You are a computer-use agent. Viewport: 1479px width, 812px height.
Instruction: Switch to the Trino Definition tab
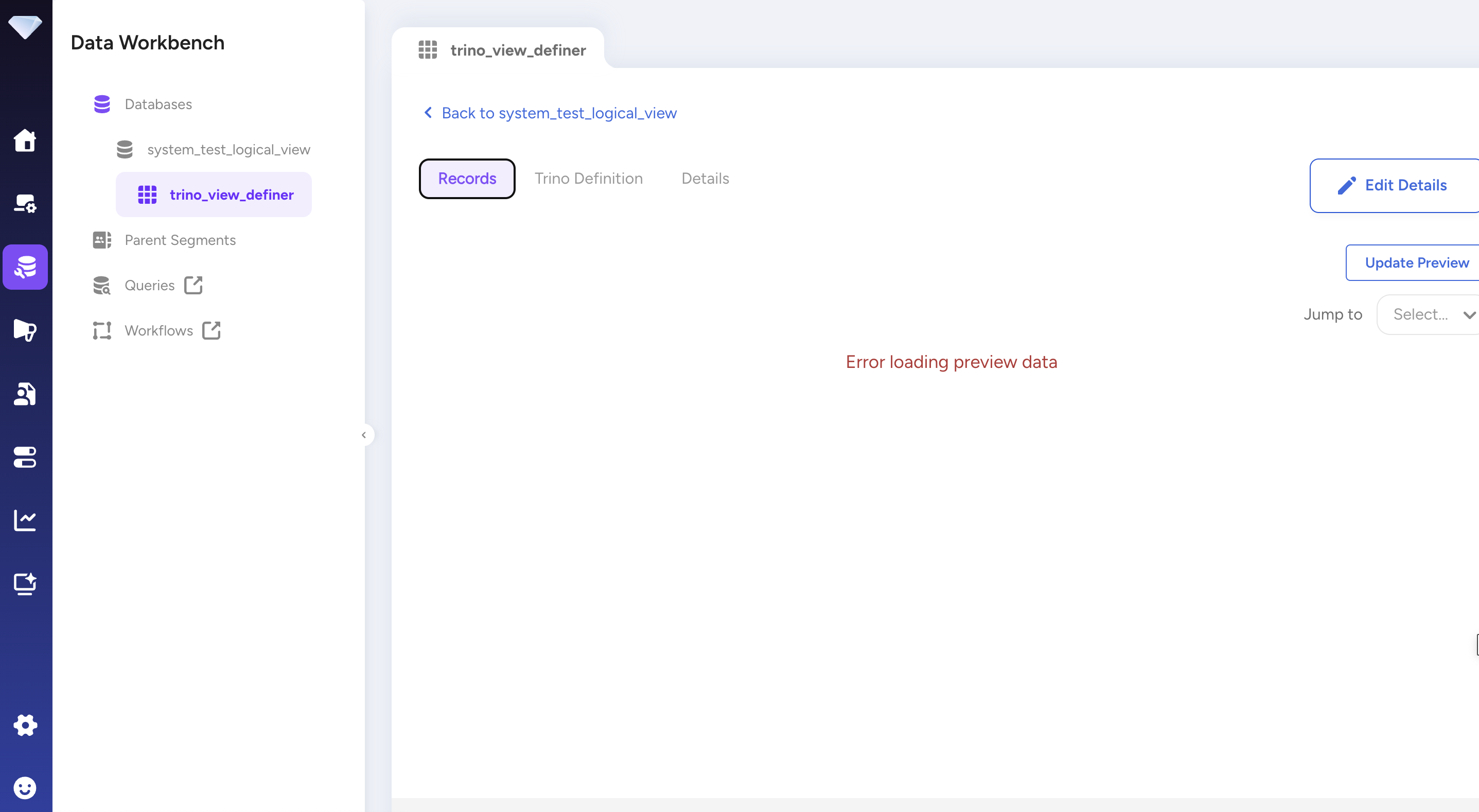[x=589, y=179]
